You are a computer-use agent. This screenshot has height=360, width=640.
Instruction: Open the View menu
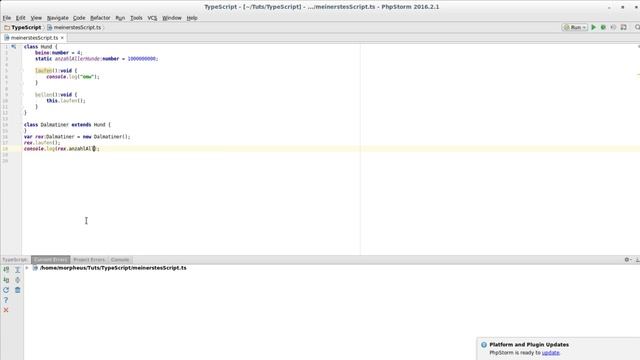point(36,18)
